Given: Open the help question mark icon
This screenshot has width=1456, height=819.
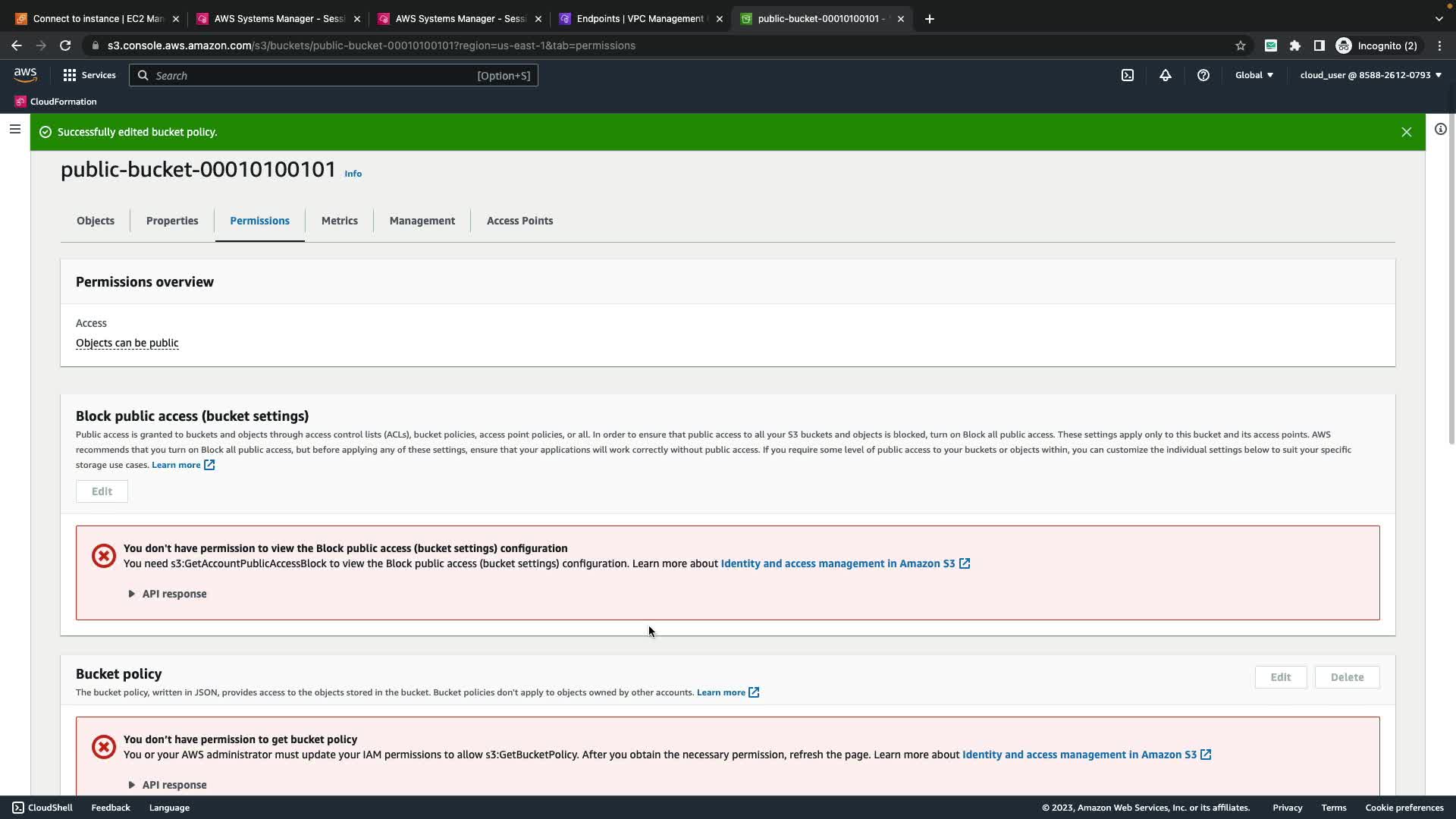Looking at the screenshot, I should tap(1203, 75).
